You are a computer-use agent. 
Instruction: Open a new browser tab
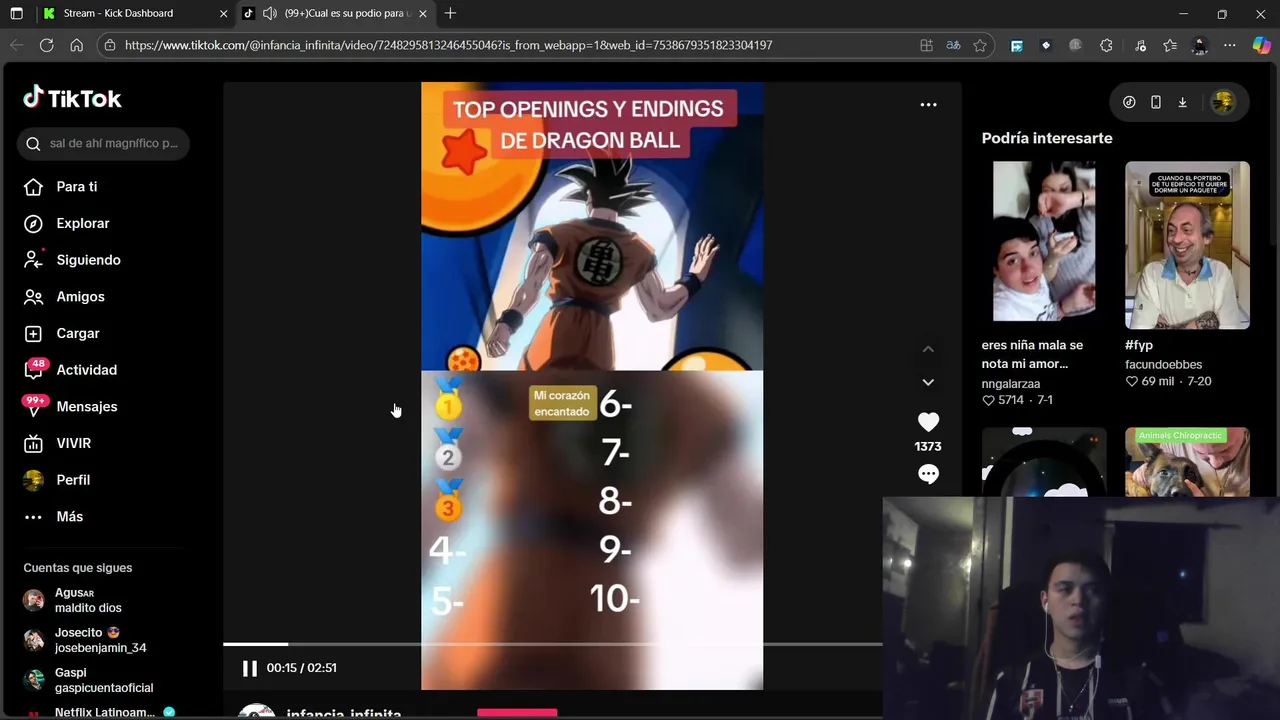point(450,13)
